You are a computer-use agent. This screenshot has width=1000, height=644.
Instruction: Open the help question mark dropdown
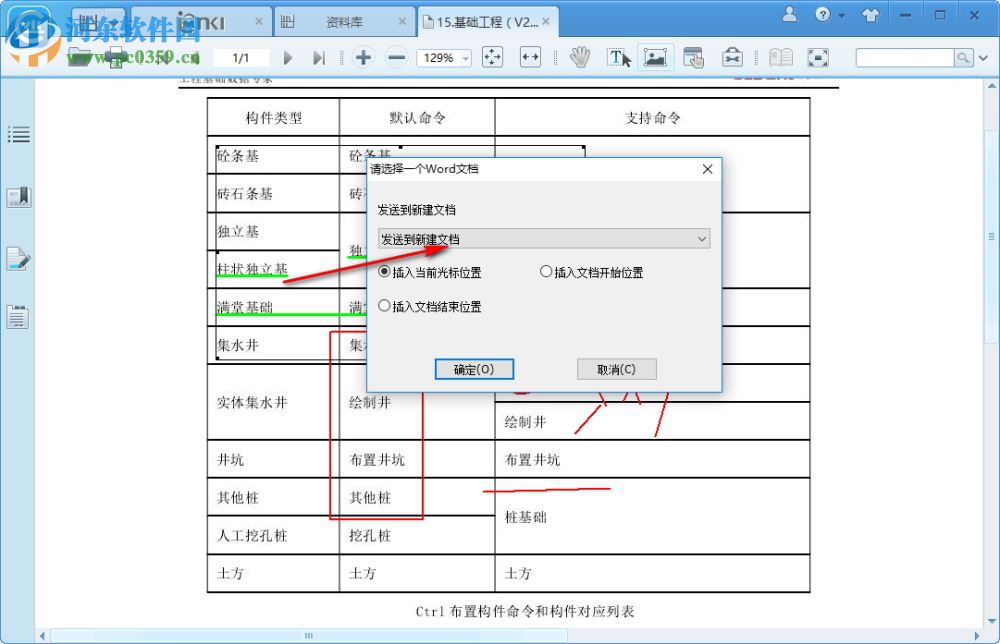coord(828,14)
